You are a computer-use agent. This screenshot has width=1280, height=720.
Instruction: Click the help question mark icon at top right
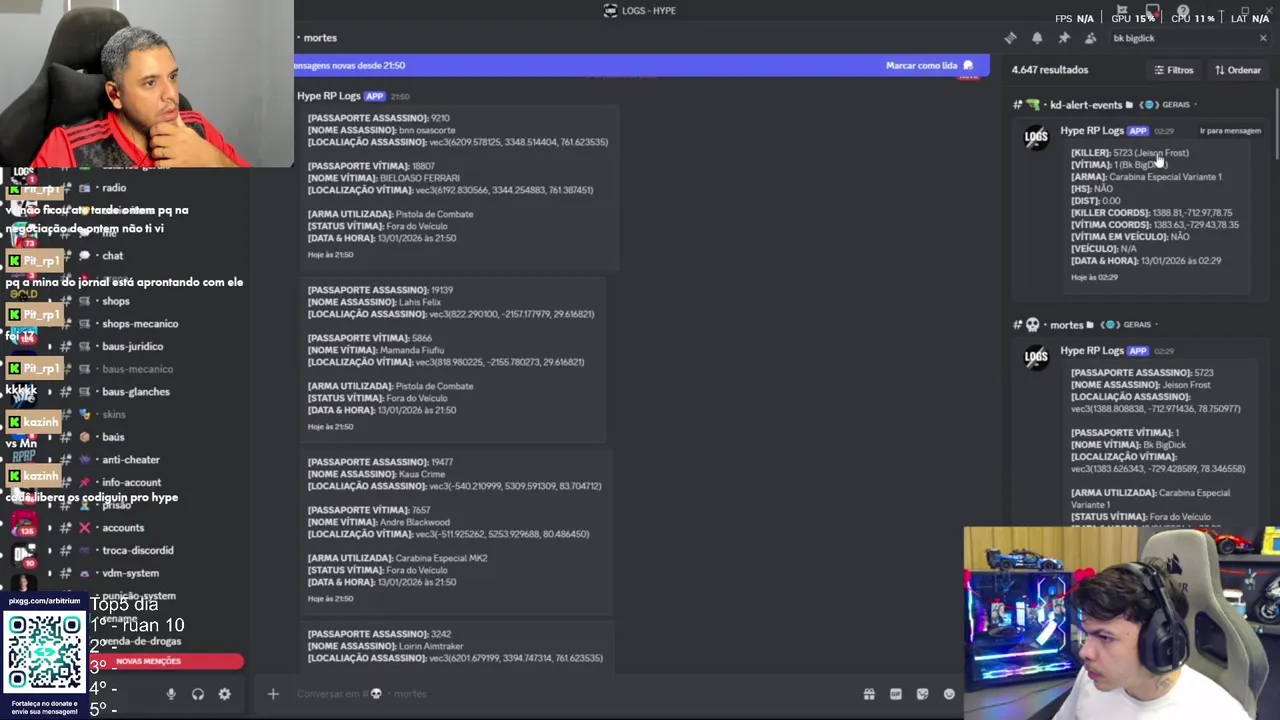pyautogui.click(x=1183, y=11)
